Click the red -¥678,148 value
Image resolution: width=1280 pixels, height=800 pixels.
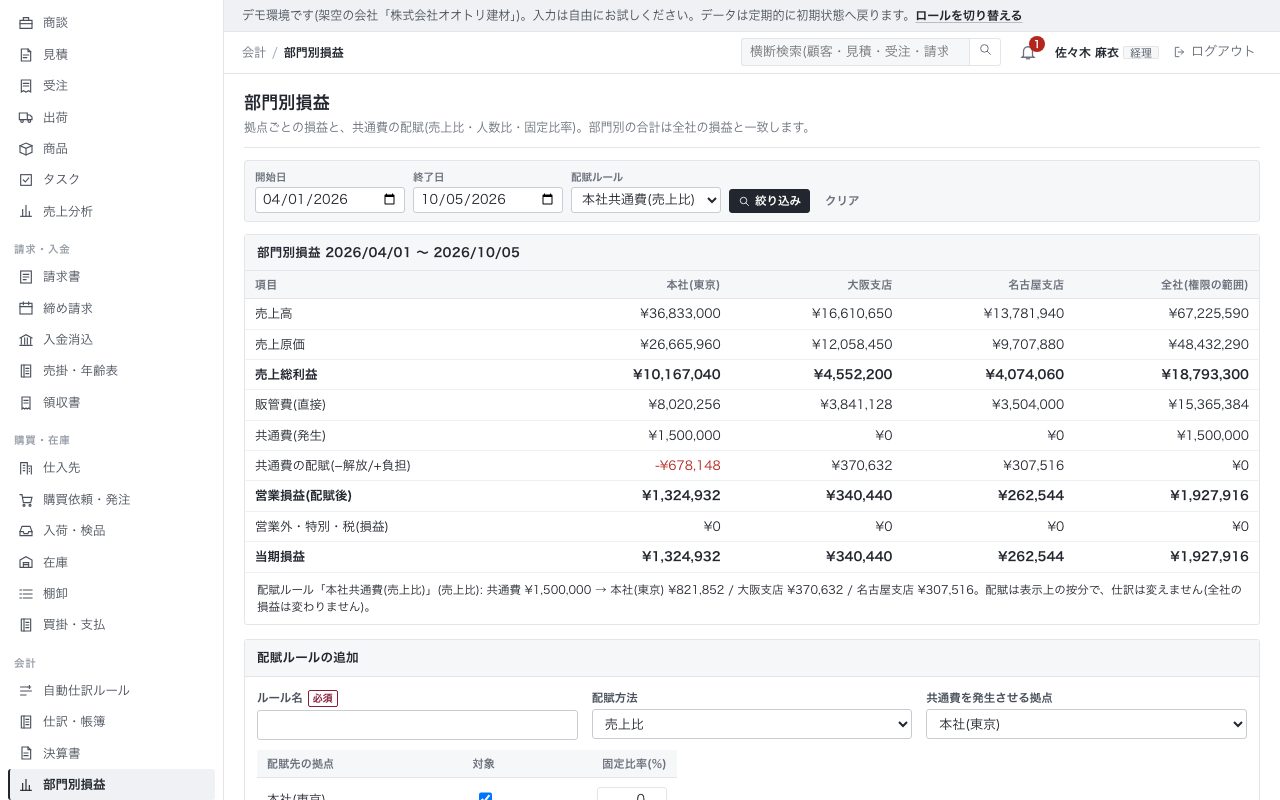coord(688,465)
